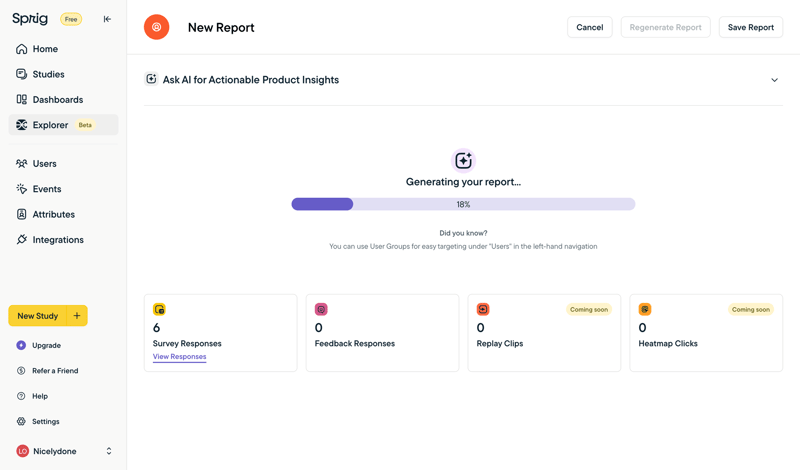This screenshot has width=800, height=470.
Task: Click the Ask AI for Actionable Product Insights heading
Action: [251, 80]
